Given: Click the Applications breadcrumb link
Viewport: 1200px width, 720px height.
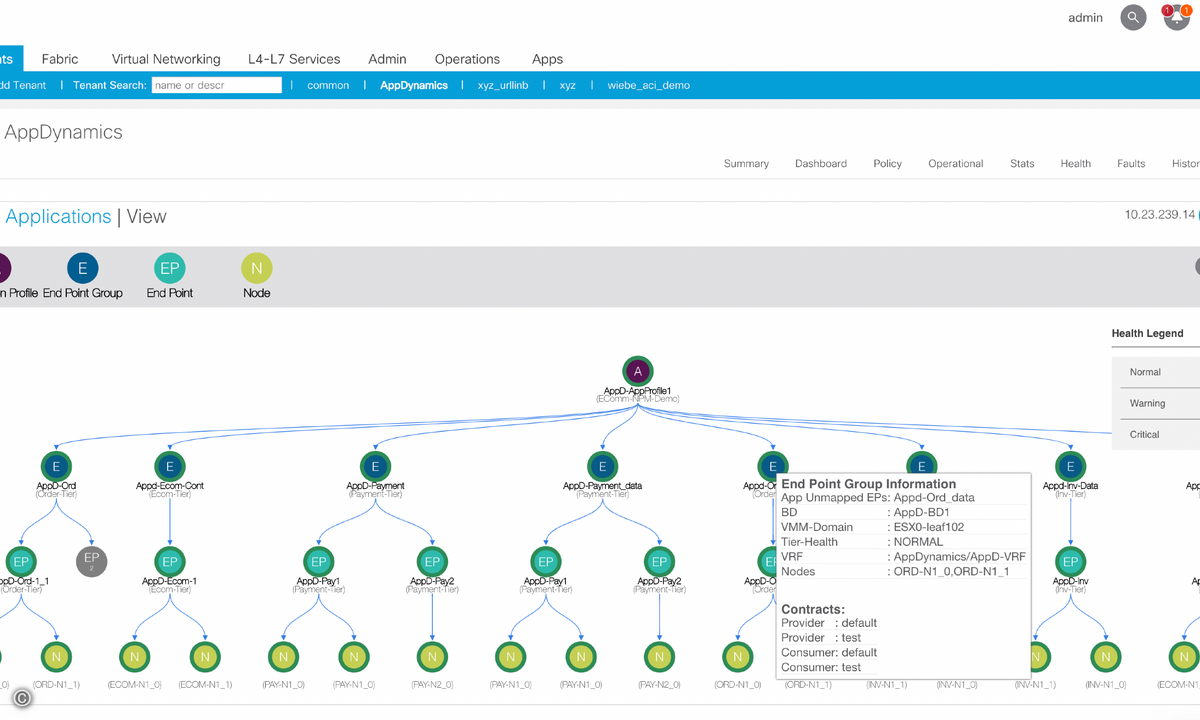Looking at the screenshot, I should (58, 216).
